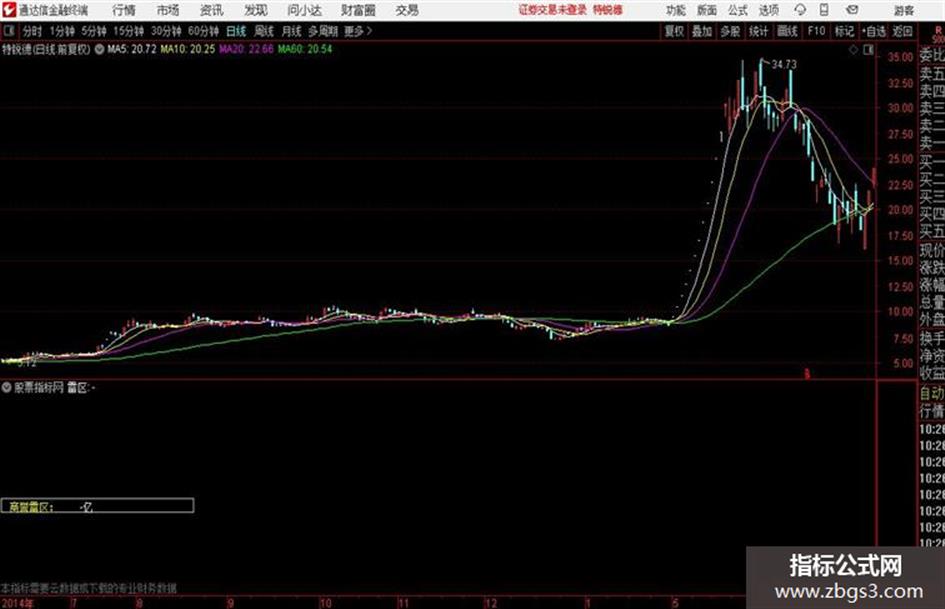Viewport: 945px width, 609px height.
Task: Click the MA5: 20.72 value
Action: click(131, 49)
